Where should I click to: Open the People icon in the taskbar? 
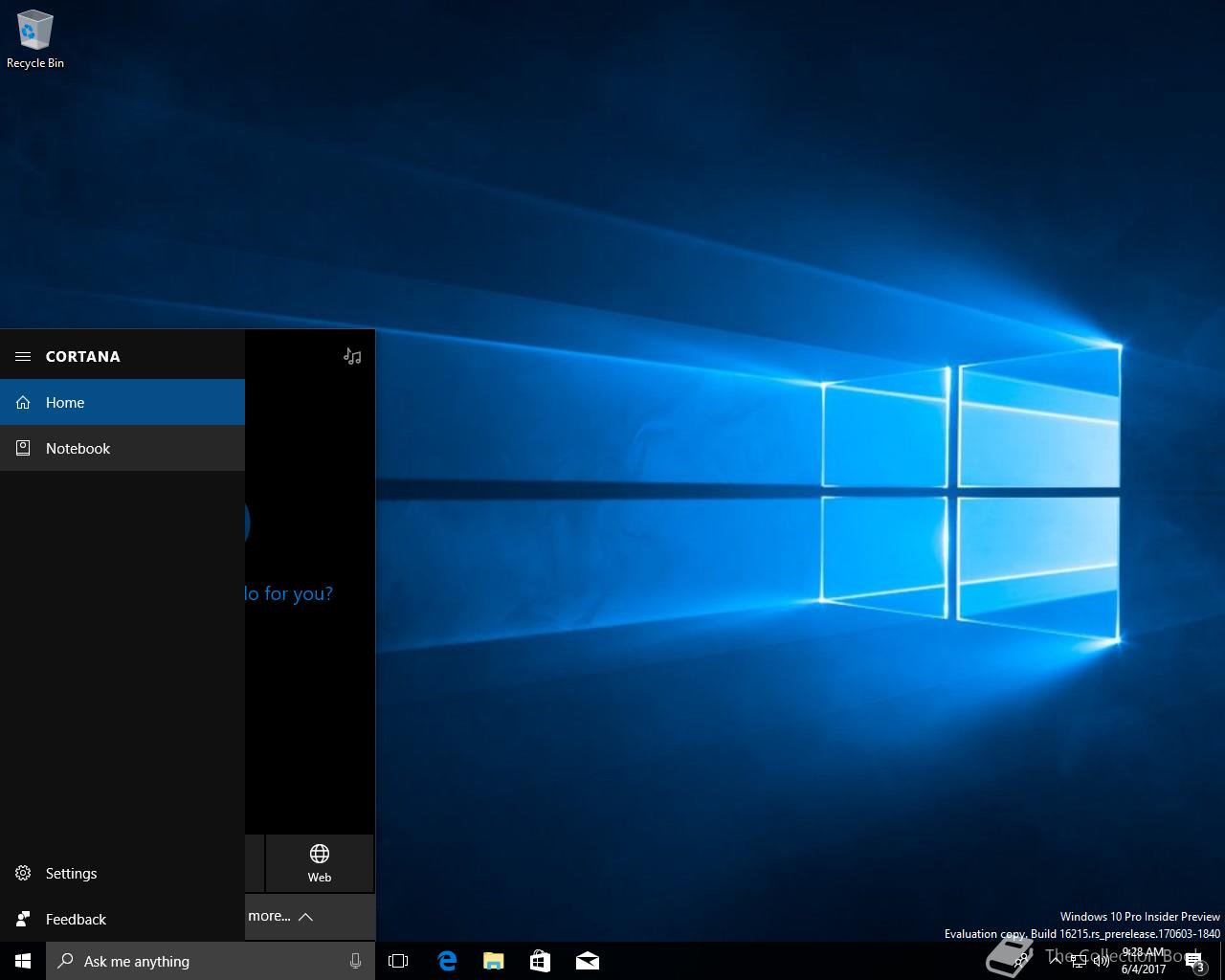click(1020, 961)
